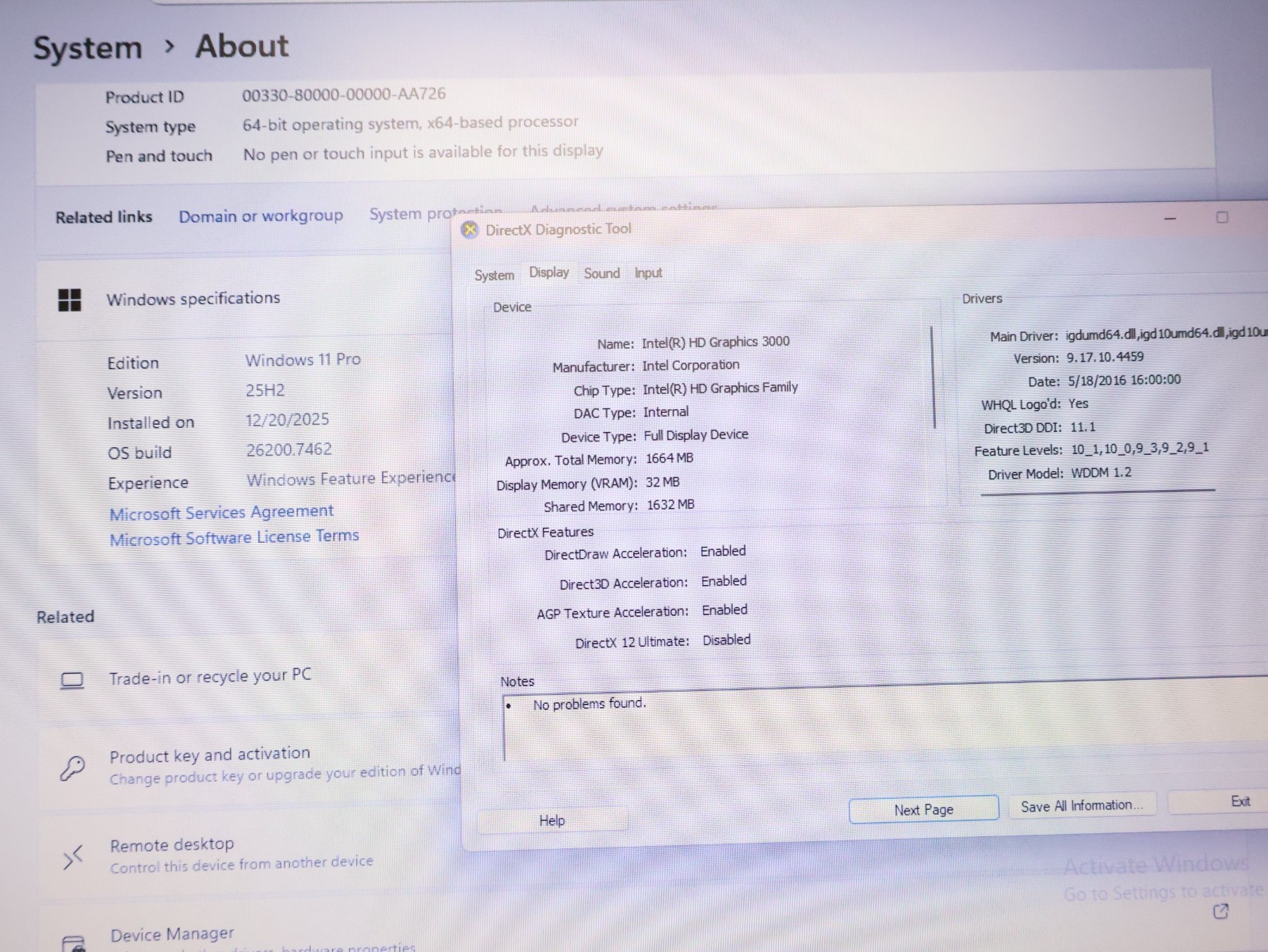The image size is (1268, 952).
Task: Click the System breadcrumb in Settings header
Action: click(87, 48)
